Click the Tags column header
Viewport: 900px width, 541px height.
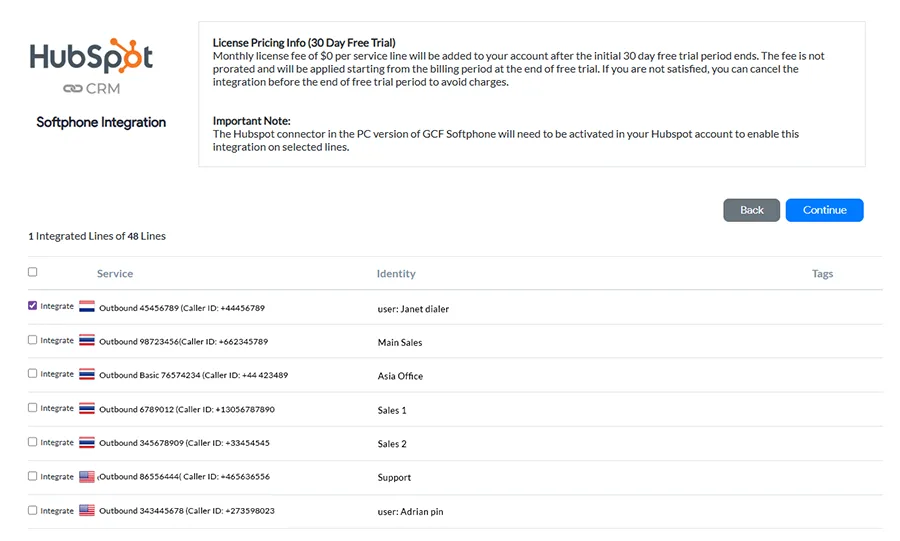822,274
